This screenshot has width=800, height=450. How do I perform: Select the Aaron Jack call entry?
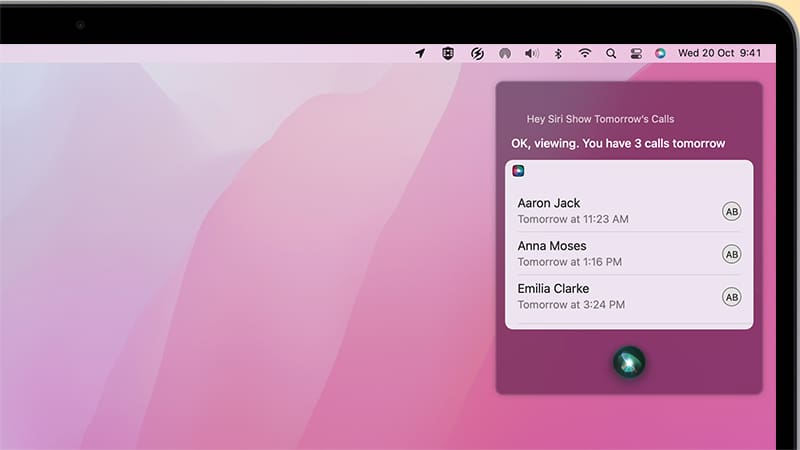coord(629,211)
